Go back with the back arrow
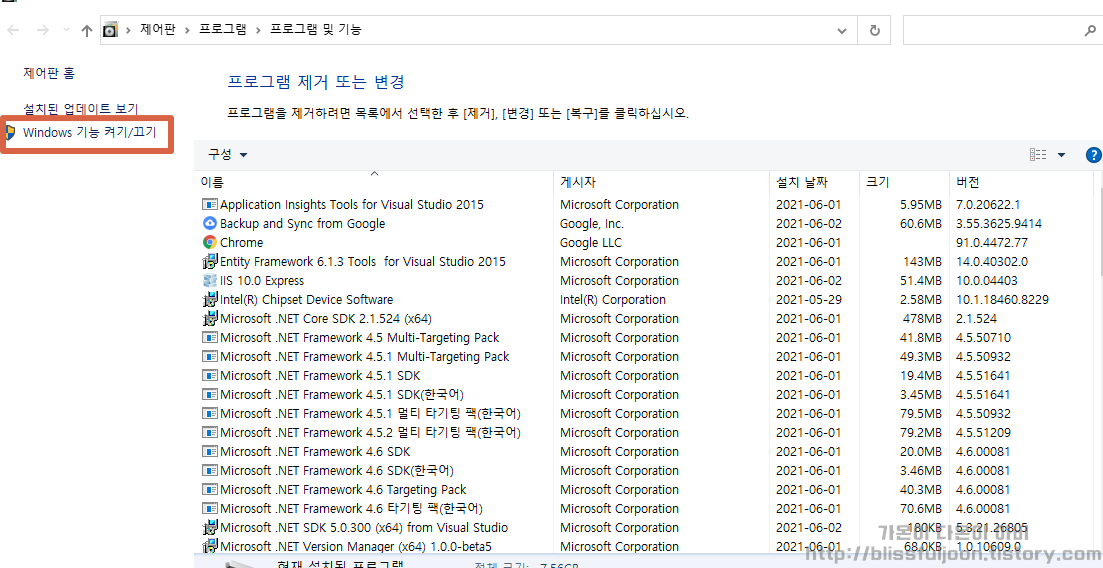Viewport: 1103px width, 568px height. click(13, 30)
